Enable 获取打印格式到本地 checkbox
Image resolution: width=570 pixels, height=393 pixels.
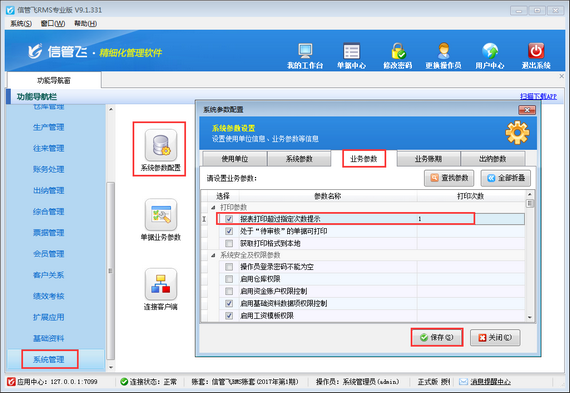229,243
